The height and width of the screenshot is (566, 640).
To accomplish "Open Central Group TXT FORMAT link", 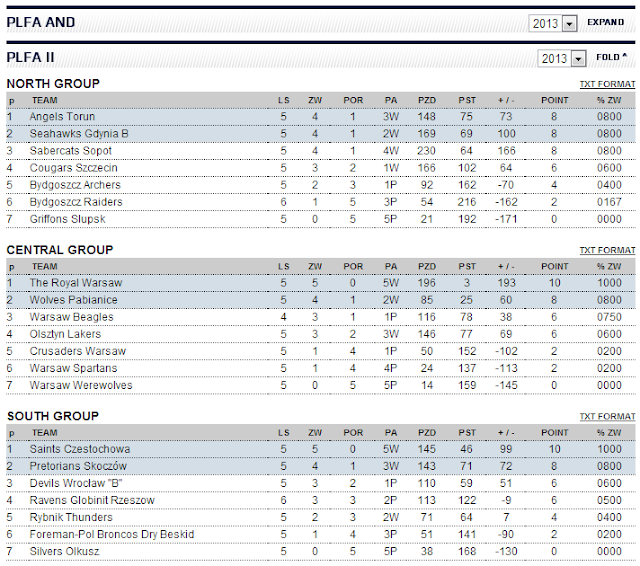I will click(x=607, y=250).
